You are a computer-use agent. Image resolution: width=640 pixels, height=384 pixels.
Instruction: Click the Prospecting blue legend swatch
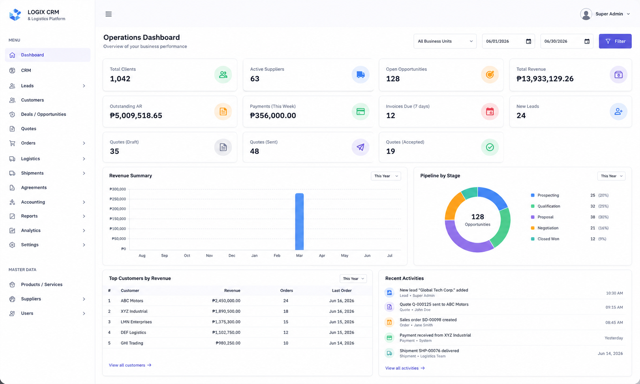click(x=533, y=195)
